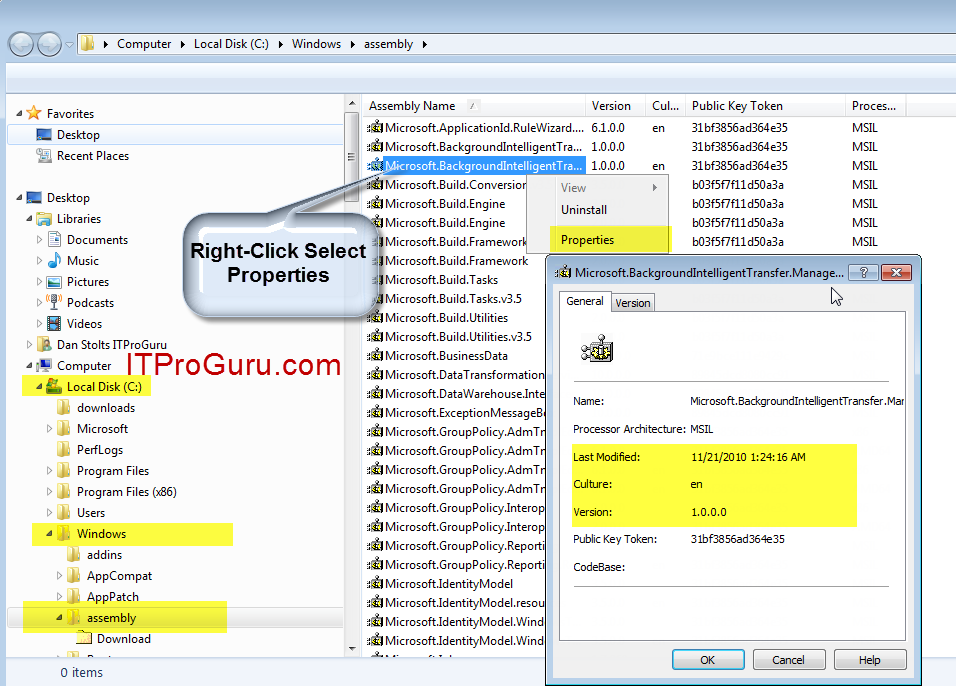Image resolution: width=956 pixels, height=686 pixels.
Task: Select the AppCompat folder
Action: 119,576
